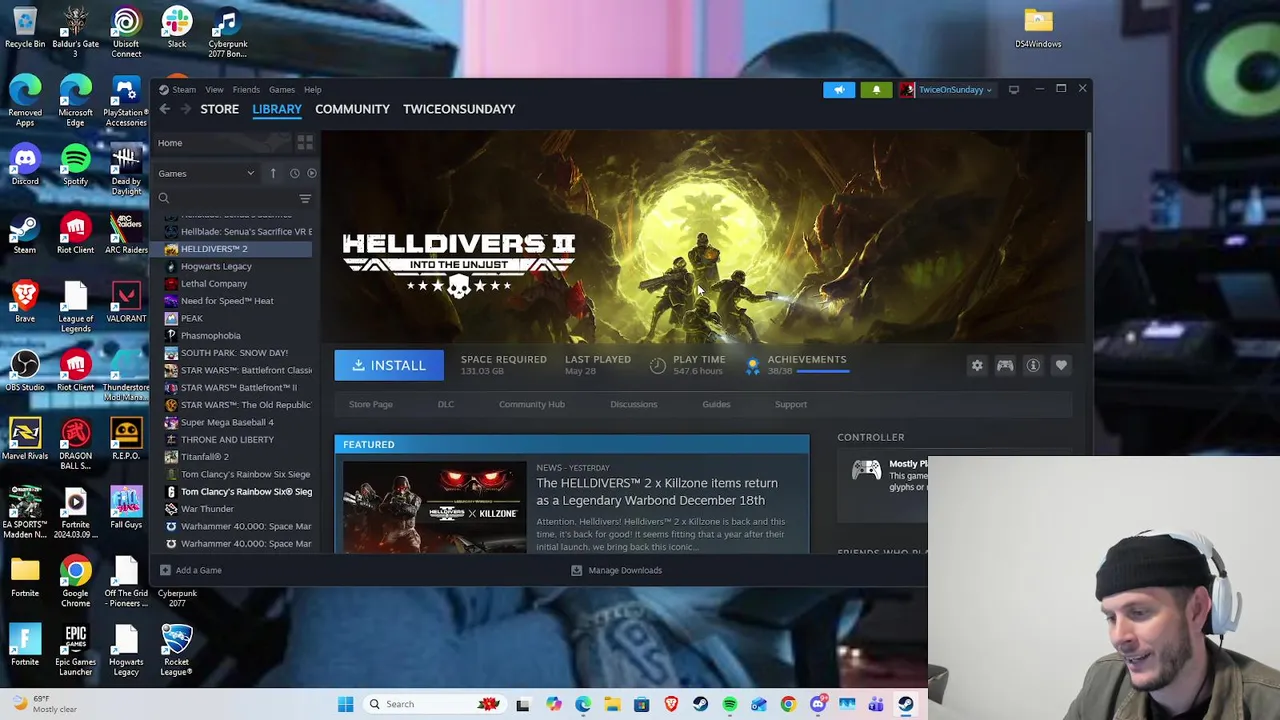Open the Store Page link
The height and width of the screenshot is (720, 1280).
(371, 404)
